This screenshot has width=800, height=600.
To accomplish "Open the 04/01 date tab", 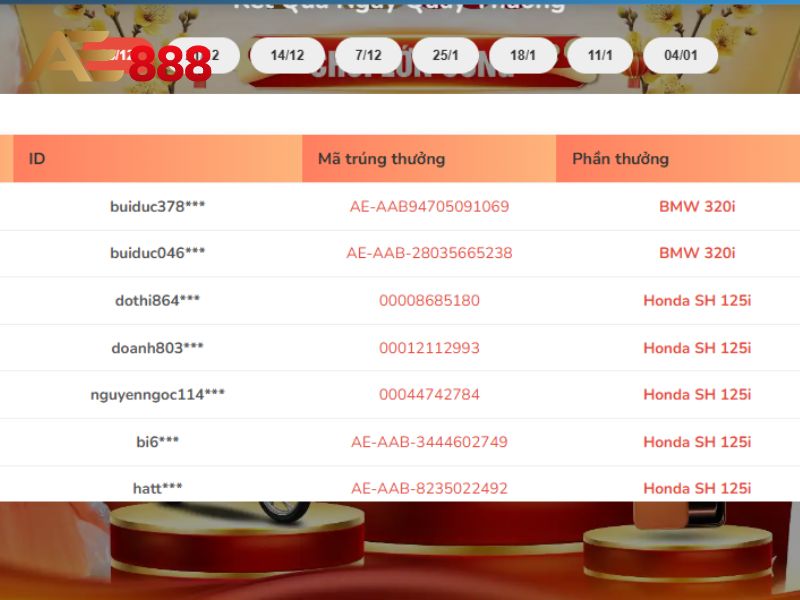I will (x=680, y=55).
